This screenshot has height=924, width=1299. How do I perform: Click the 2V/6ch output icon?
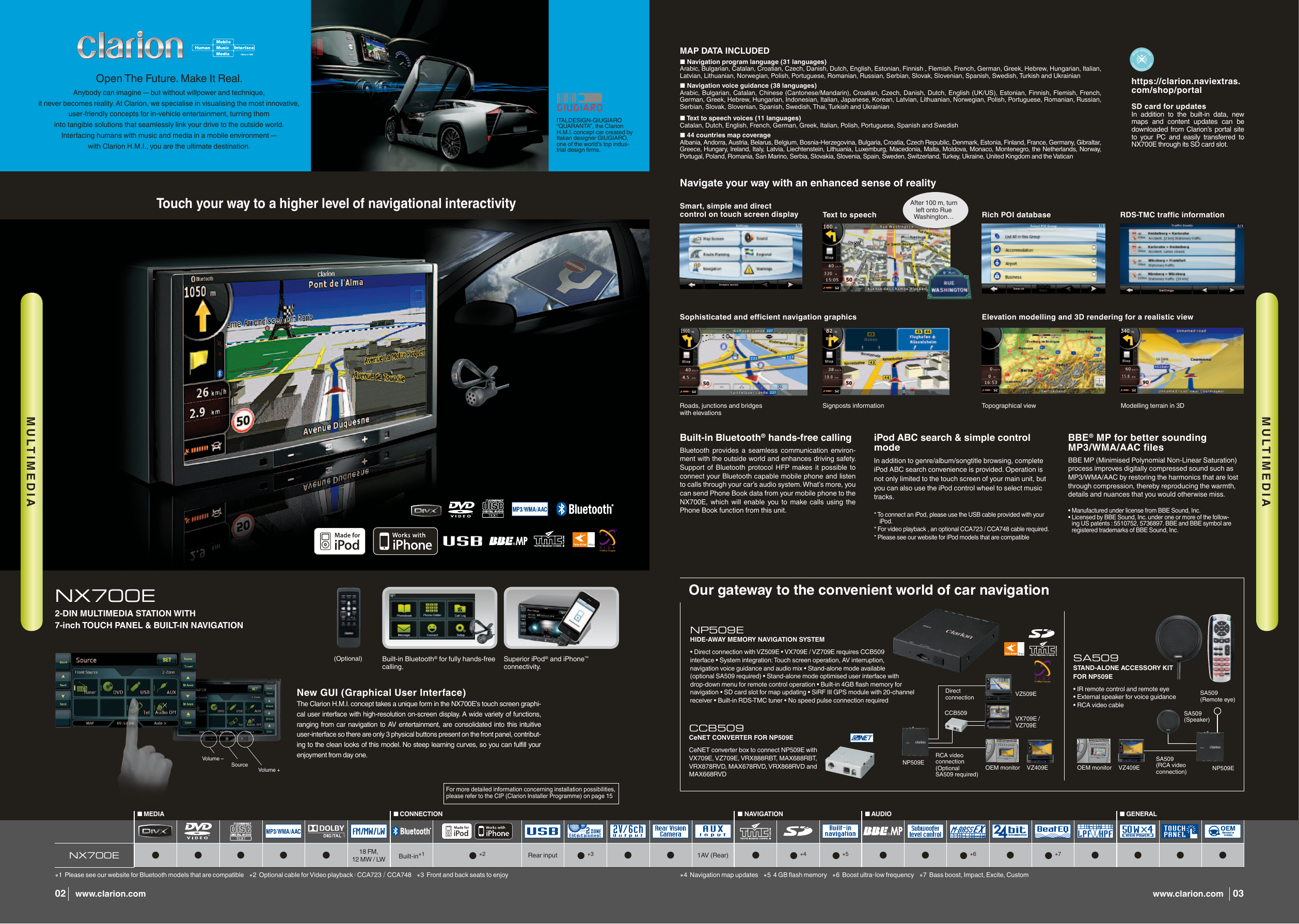click(628, 831)
